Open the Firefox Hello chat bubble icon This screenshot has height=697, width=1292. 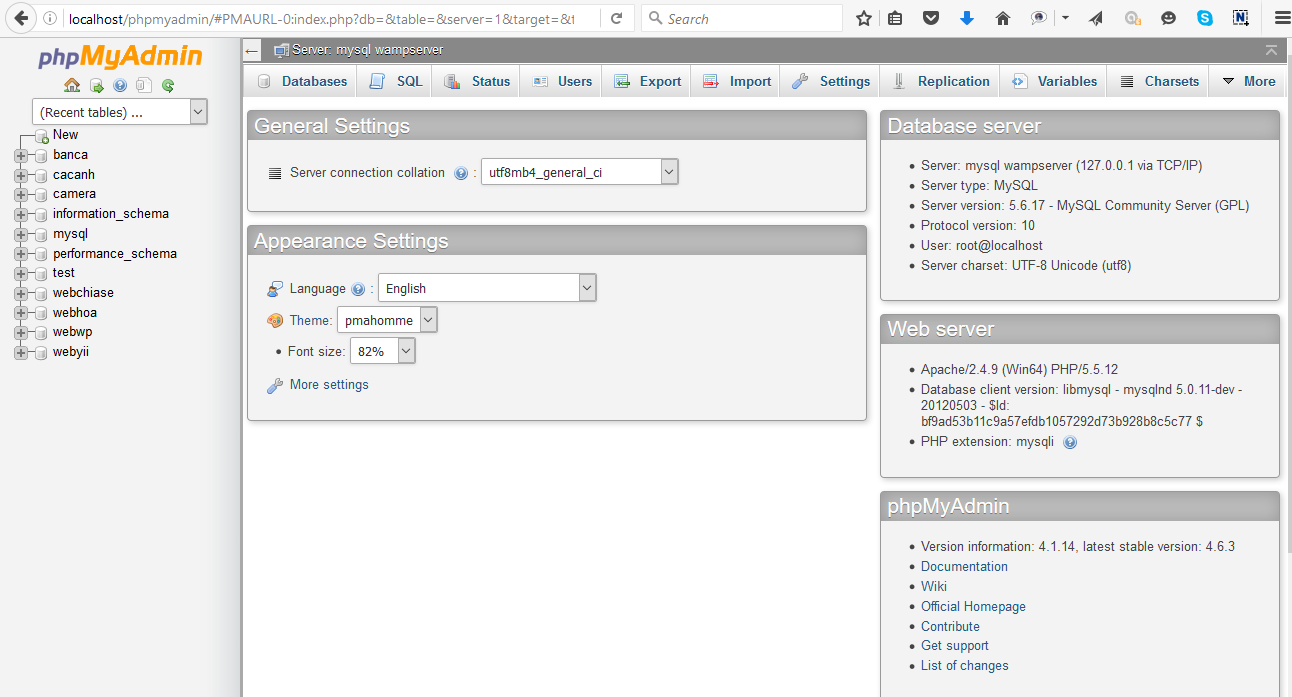tap(1039, 18)
